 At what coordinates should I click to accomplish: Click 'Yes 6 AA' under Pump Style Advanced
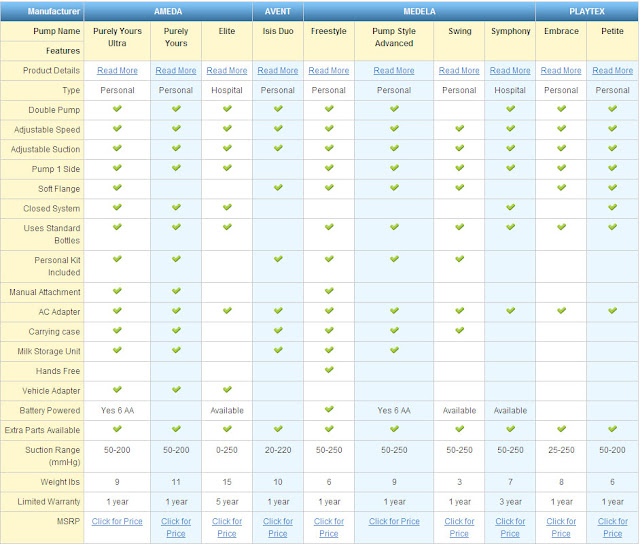pyautogui.click(x=394, y=411)
